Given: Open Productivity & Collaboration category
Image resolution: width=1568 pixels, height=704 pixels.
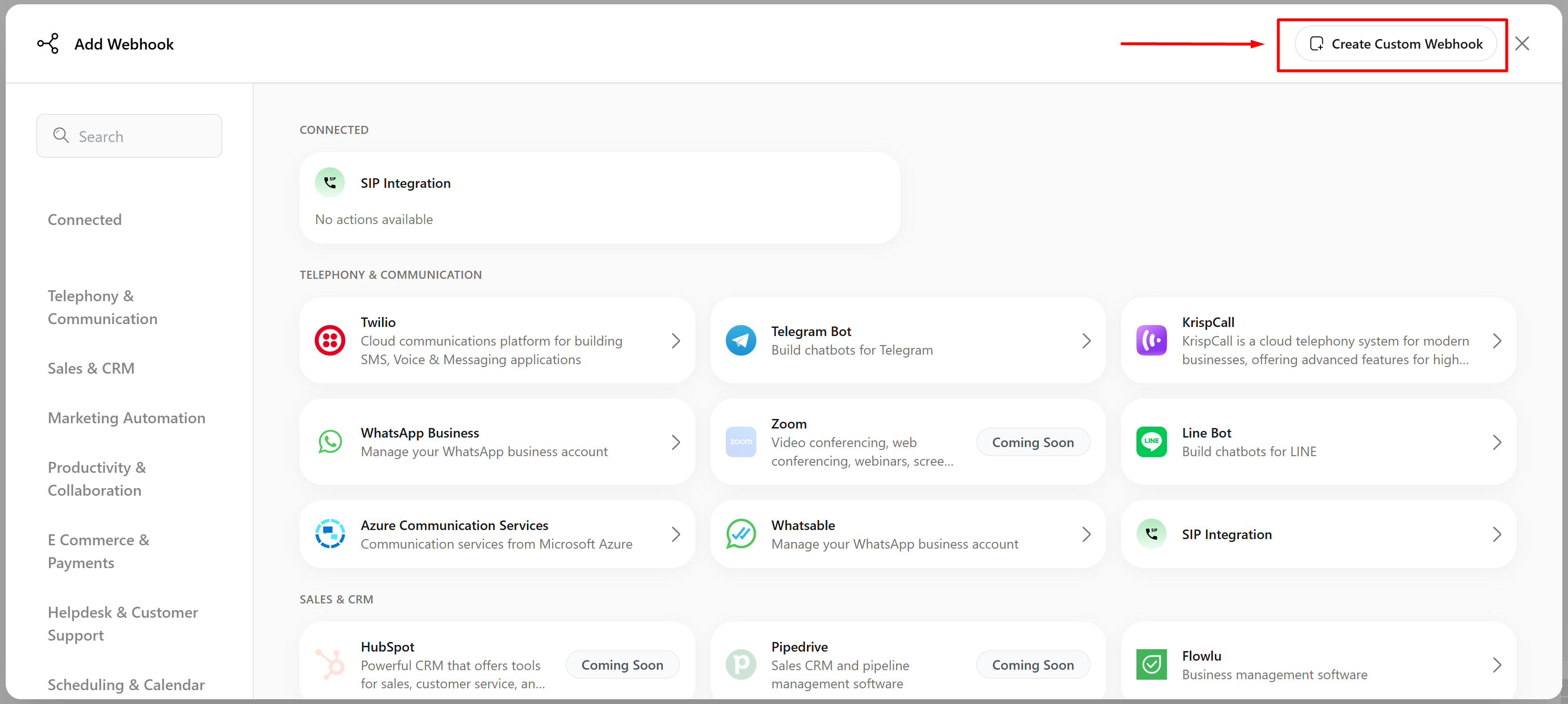Looking at the screenshot, I should point(97,479).
